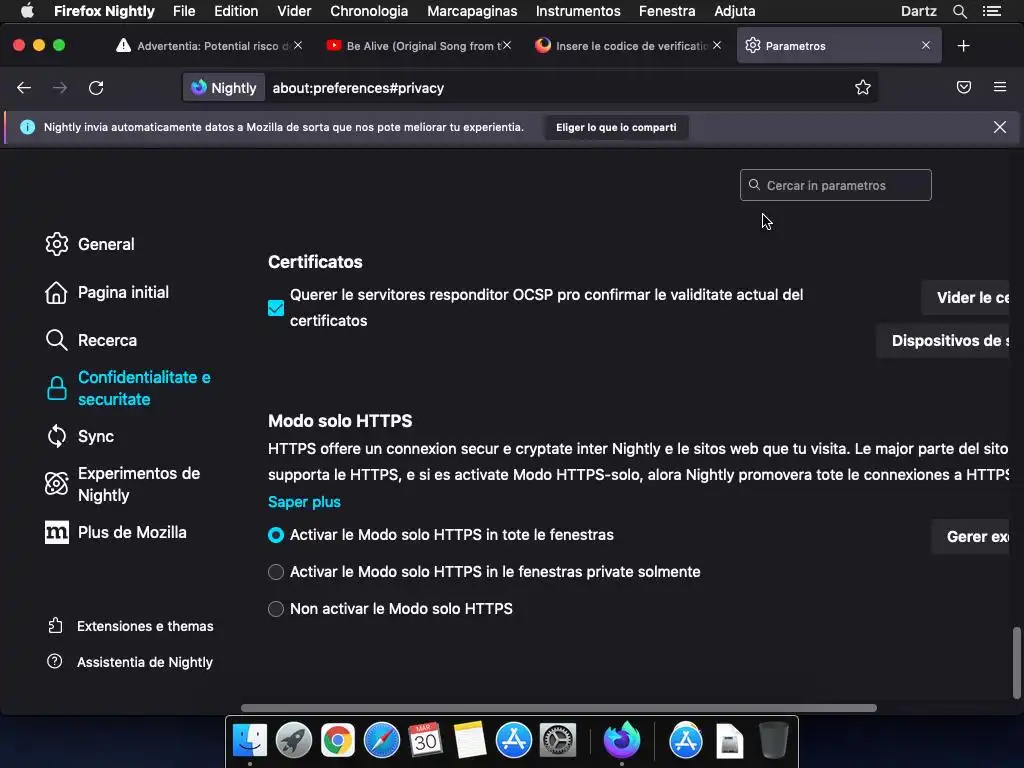Open the Trash in the Dock
The height and width of the screenshot is (768, 1024).
tap(774, 741)
